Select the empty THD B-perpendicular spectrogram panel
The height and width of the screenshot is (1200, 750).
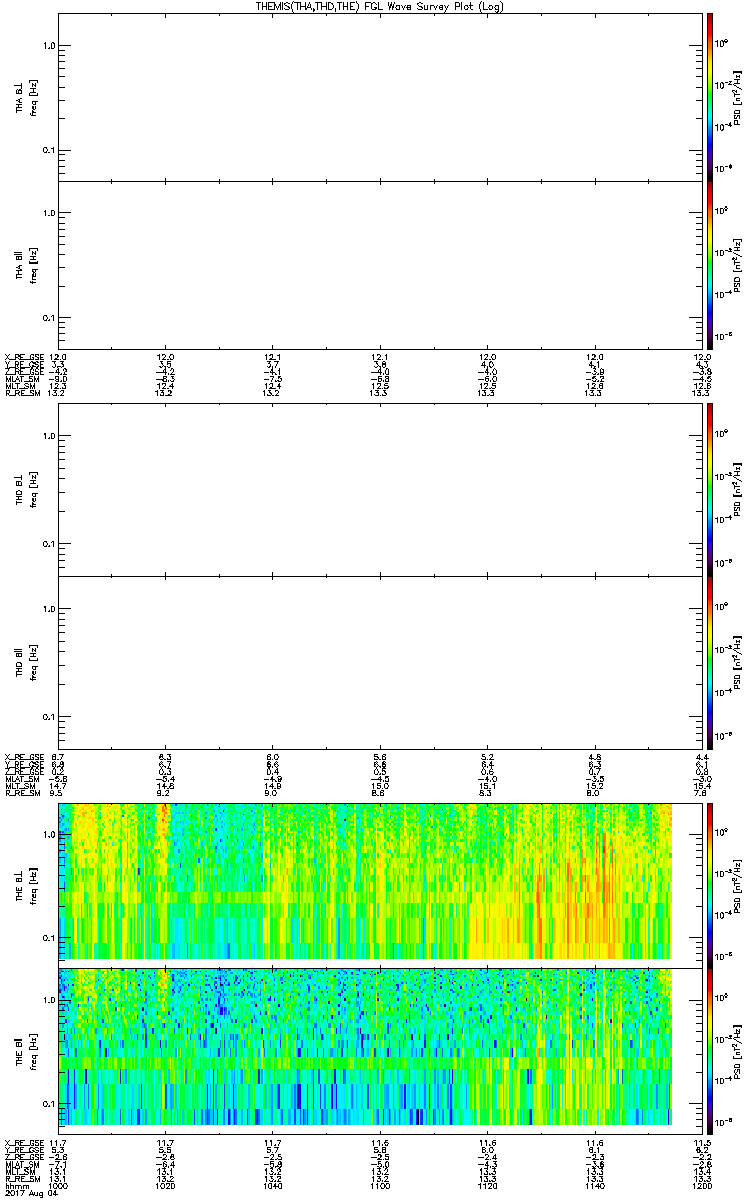(x=380, y=489)
